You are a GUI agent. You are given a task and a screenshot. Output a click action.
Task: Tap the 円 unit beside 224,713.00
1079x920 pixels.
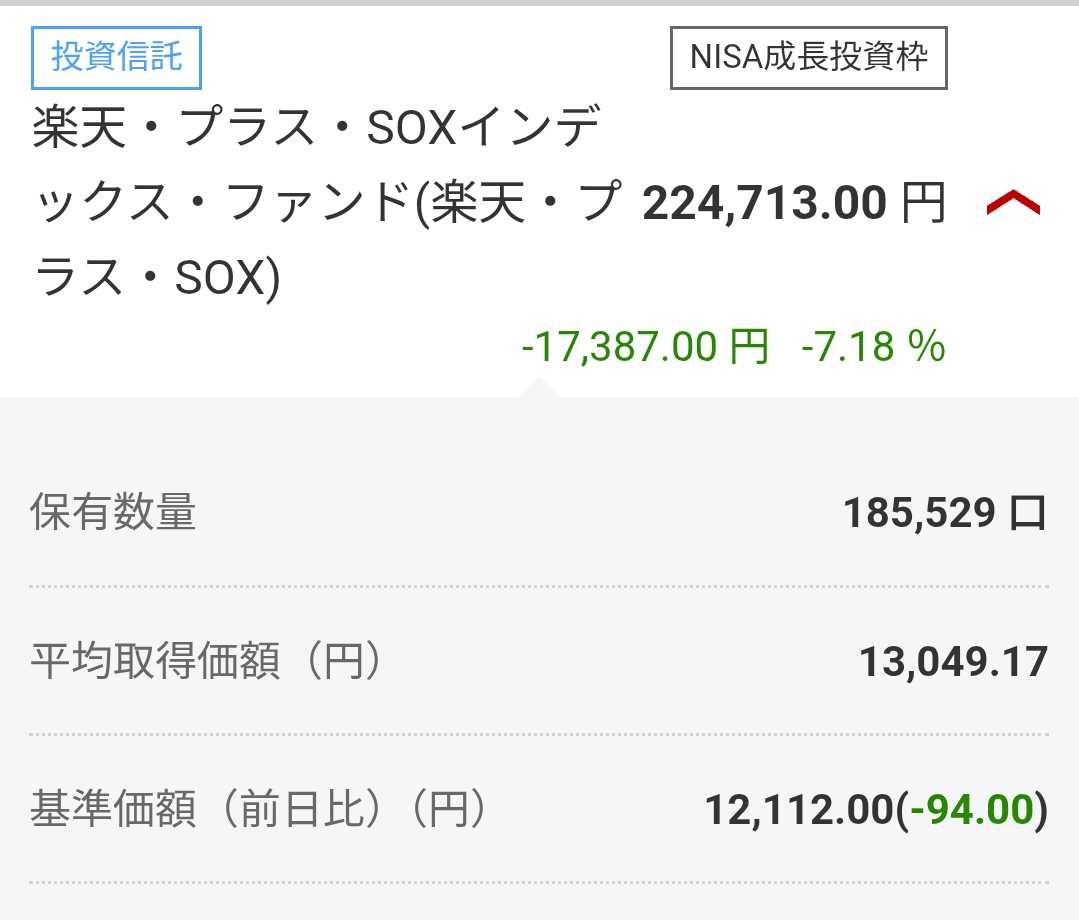pos(922,205)
